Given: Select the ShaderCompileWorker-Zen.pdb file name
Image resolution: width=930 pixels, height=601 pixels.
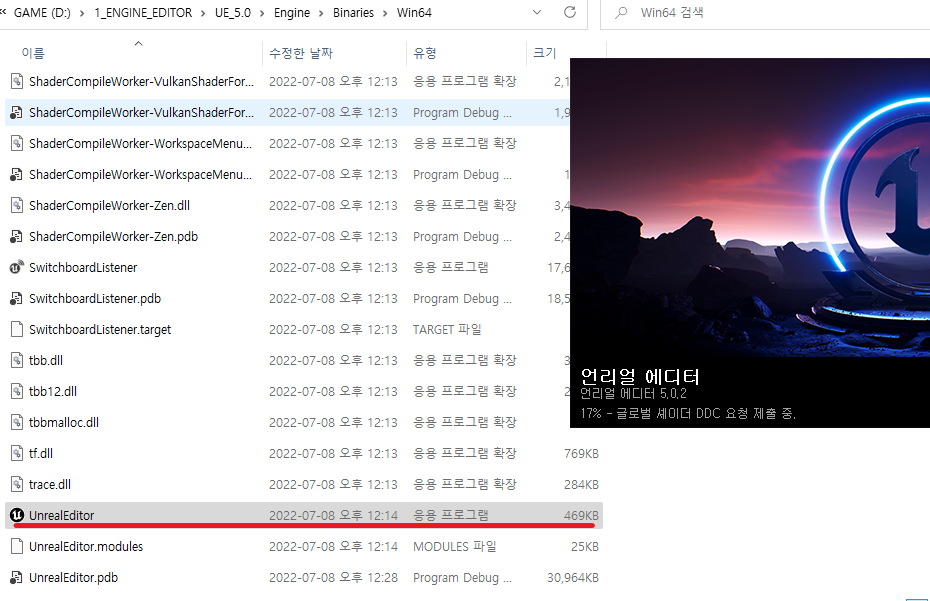Looking at the screenshot, I should pyautogui.click(x=113, y=237).
